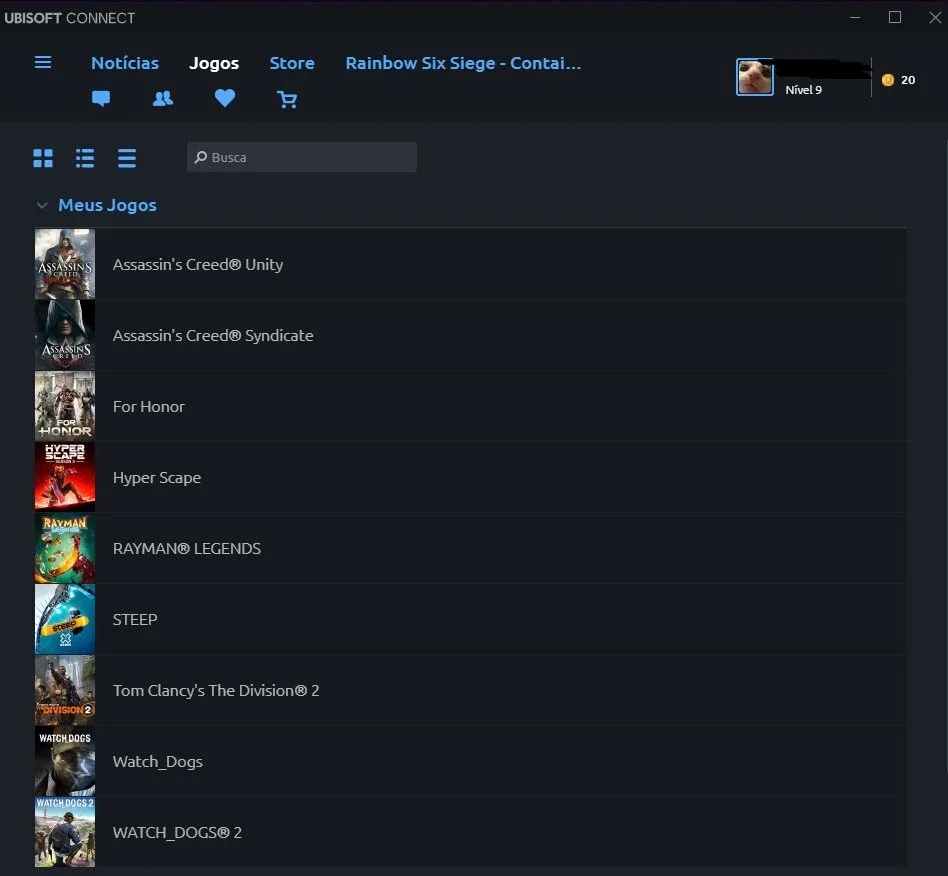Image resolution: width=948 pixels, height=876 pixels.
Task: Click the Ubisoft coin balance icon
Action: point(888,80)
